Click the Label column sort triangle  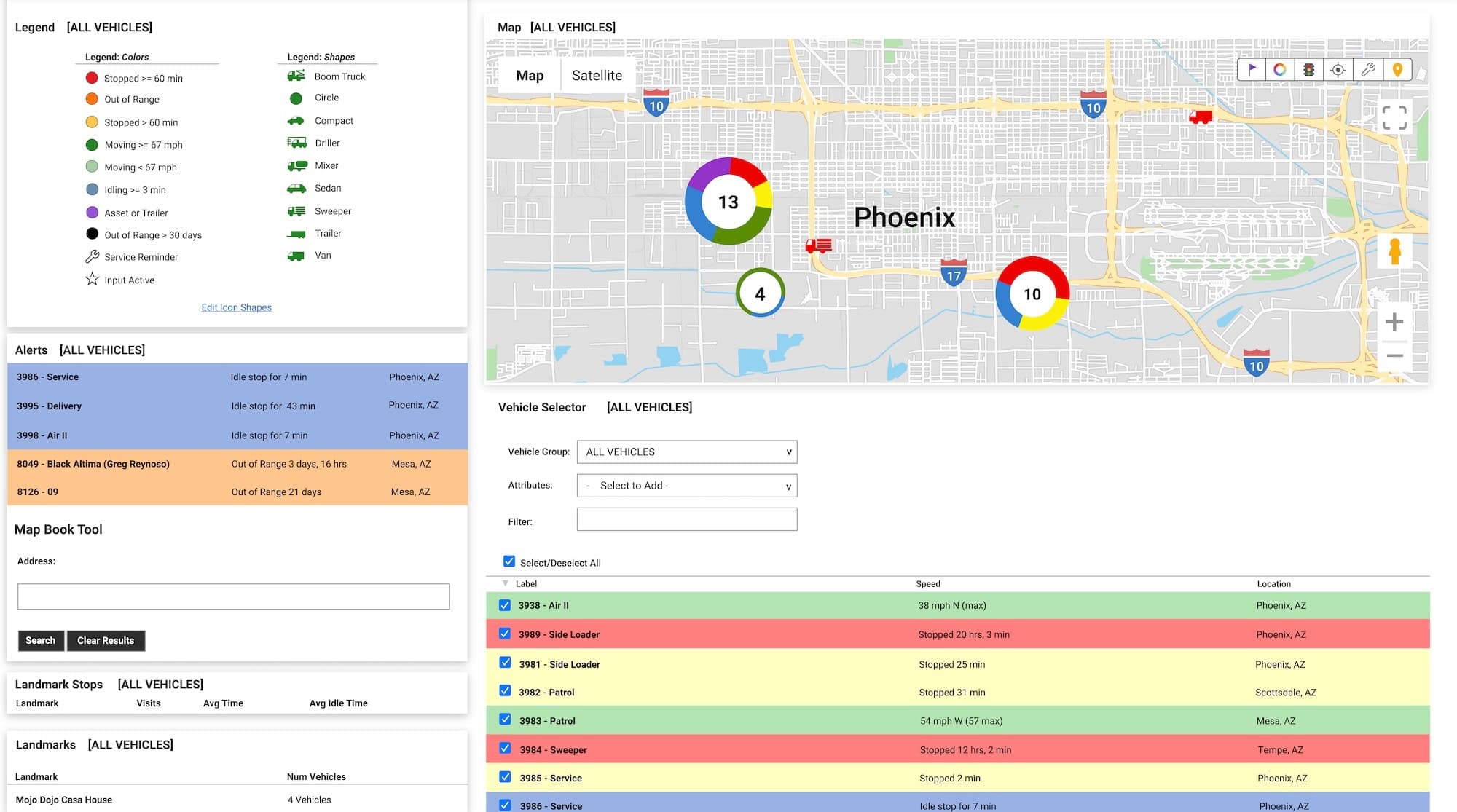(506, 583)
